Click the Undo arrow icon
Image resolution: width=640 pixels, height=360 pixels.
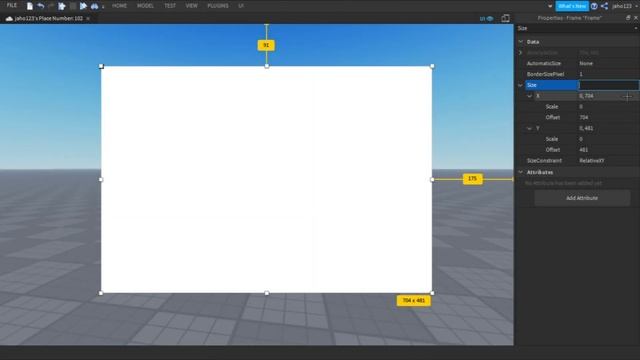tap(40, 6)
